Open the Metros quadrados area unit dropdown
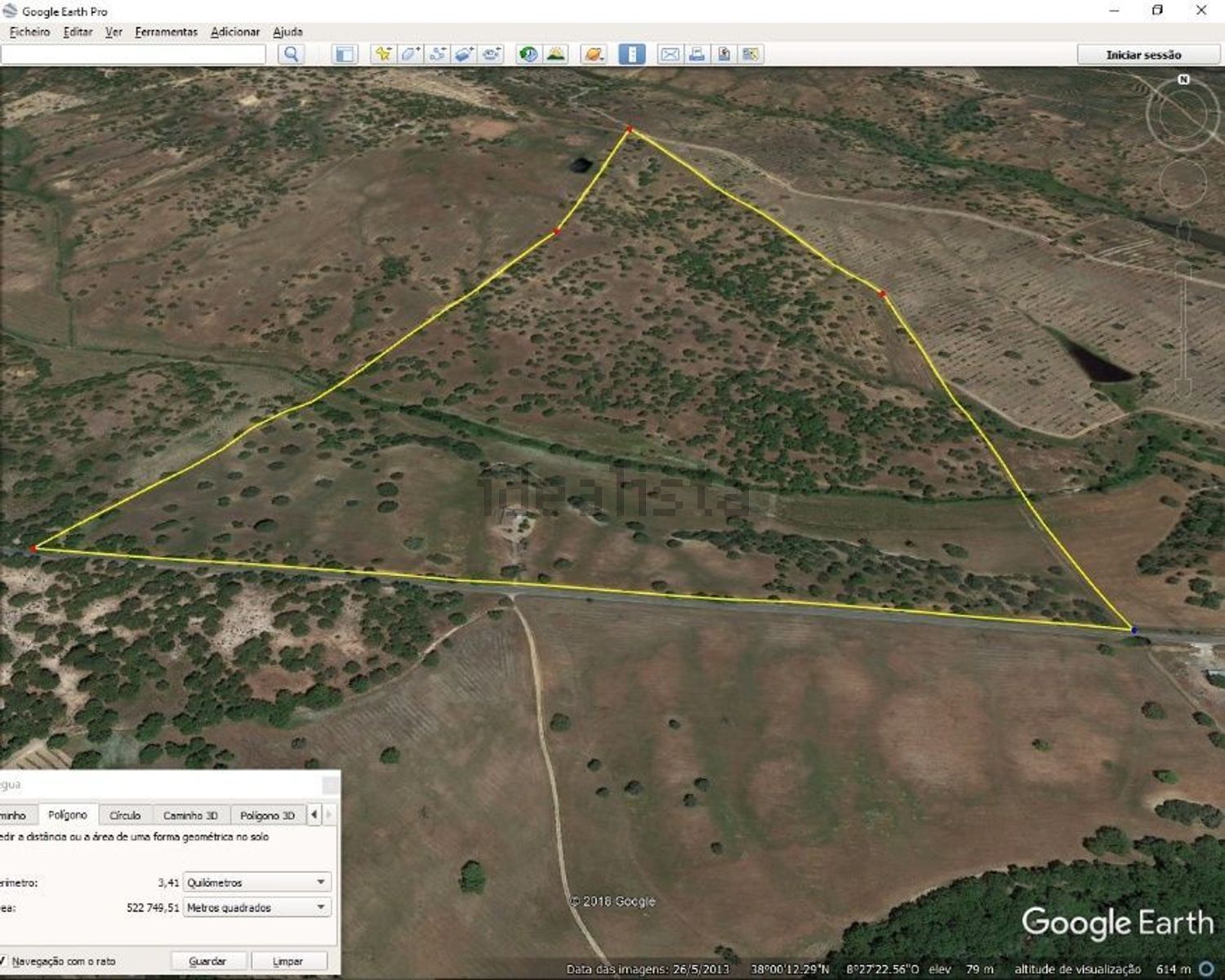This screenshot has width=1225, height=980. click(x=256, y=907)
